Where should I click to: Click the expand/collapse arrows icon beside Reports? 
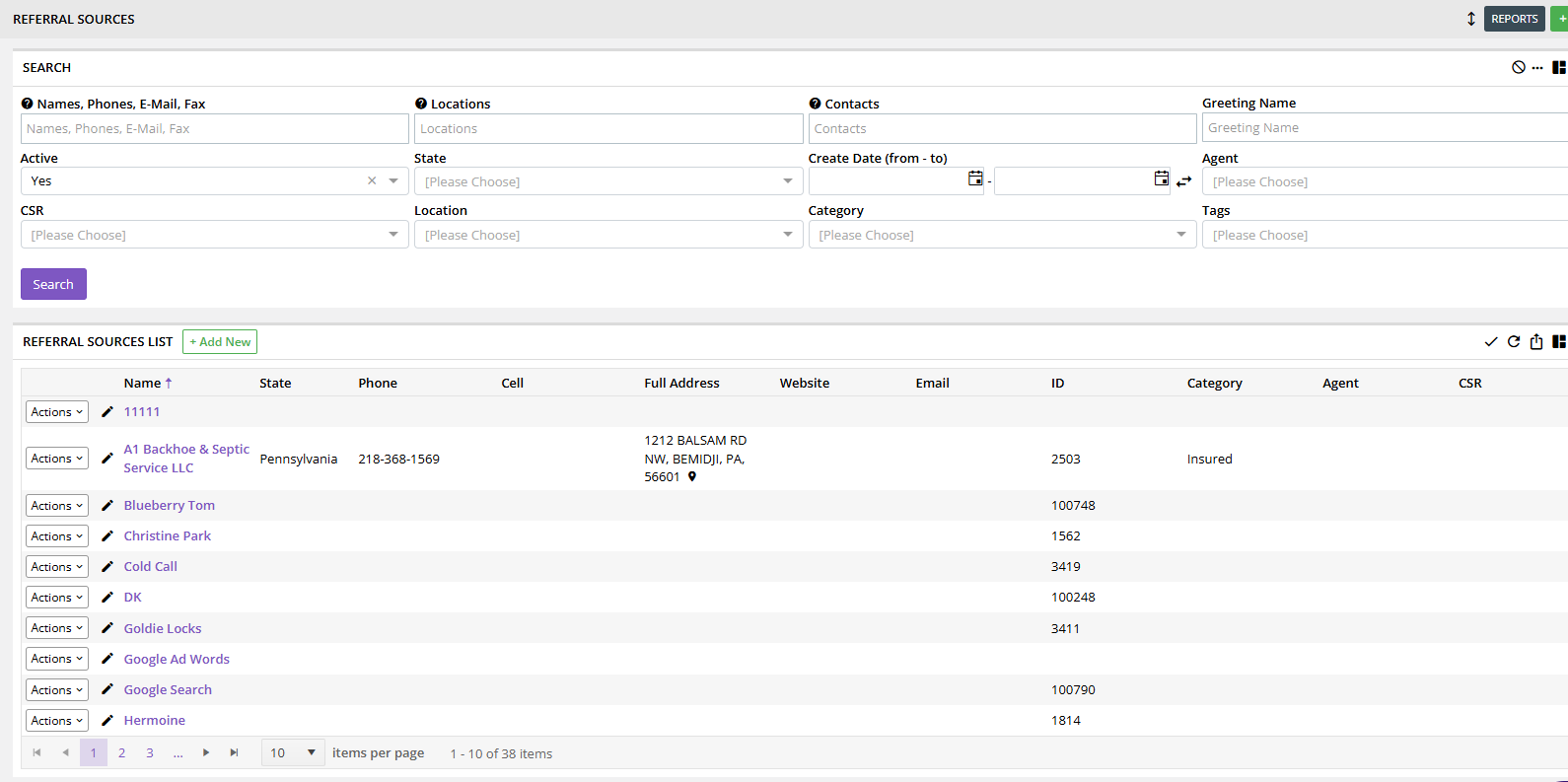pos(1471,19)
